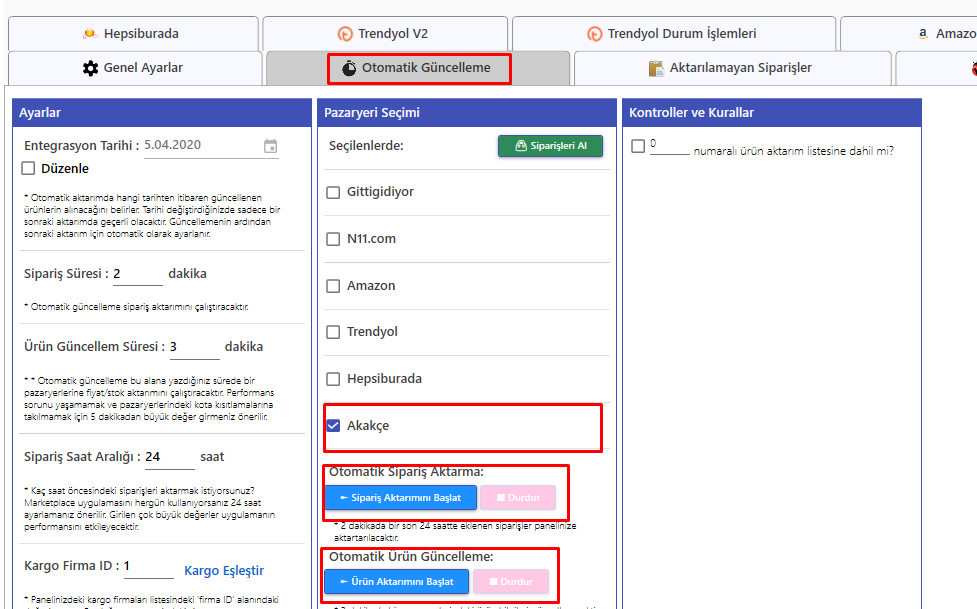Click the 'dakika' unit after Sipariş Süresi
This screenshot has width=977, height=609.
[188, 274]
